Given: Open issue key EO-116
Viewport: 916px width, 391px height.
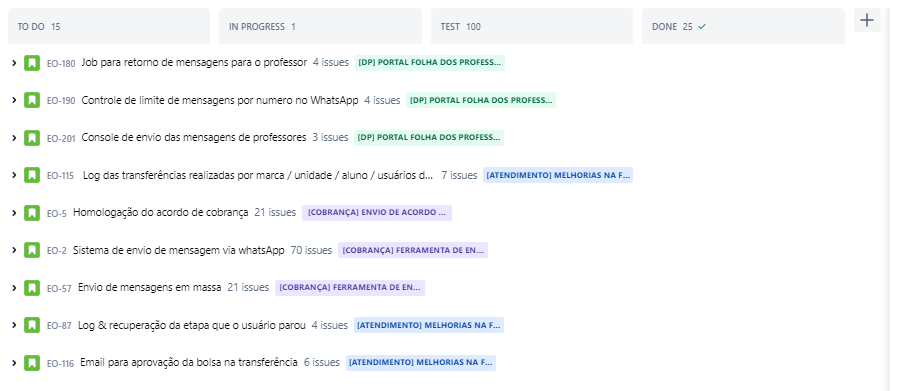Looking at the screenshot, I should coord(60,364).
